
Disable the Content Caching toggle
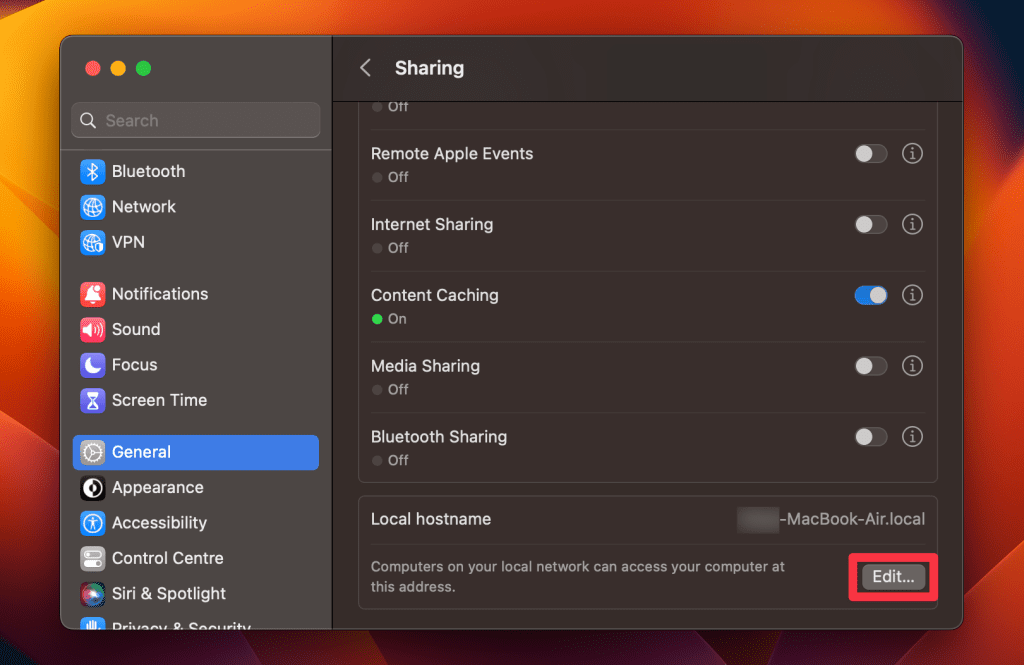point(870,295)
